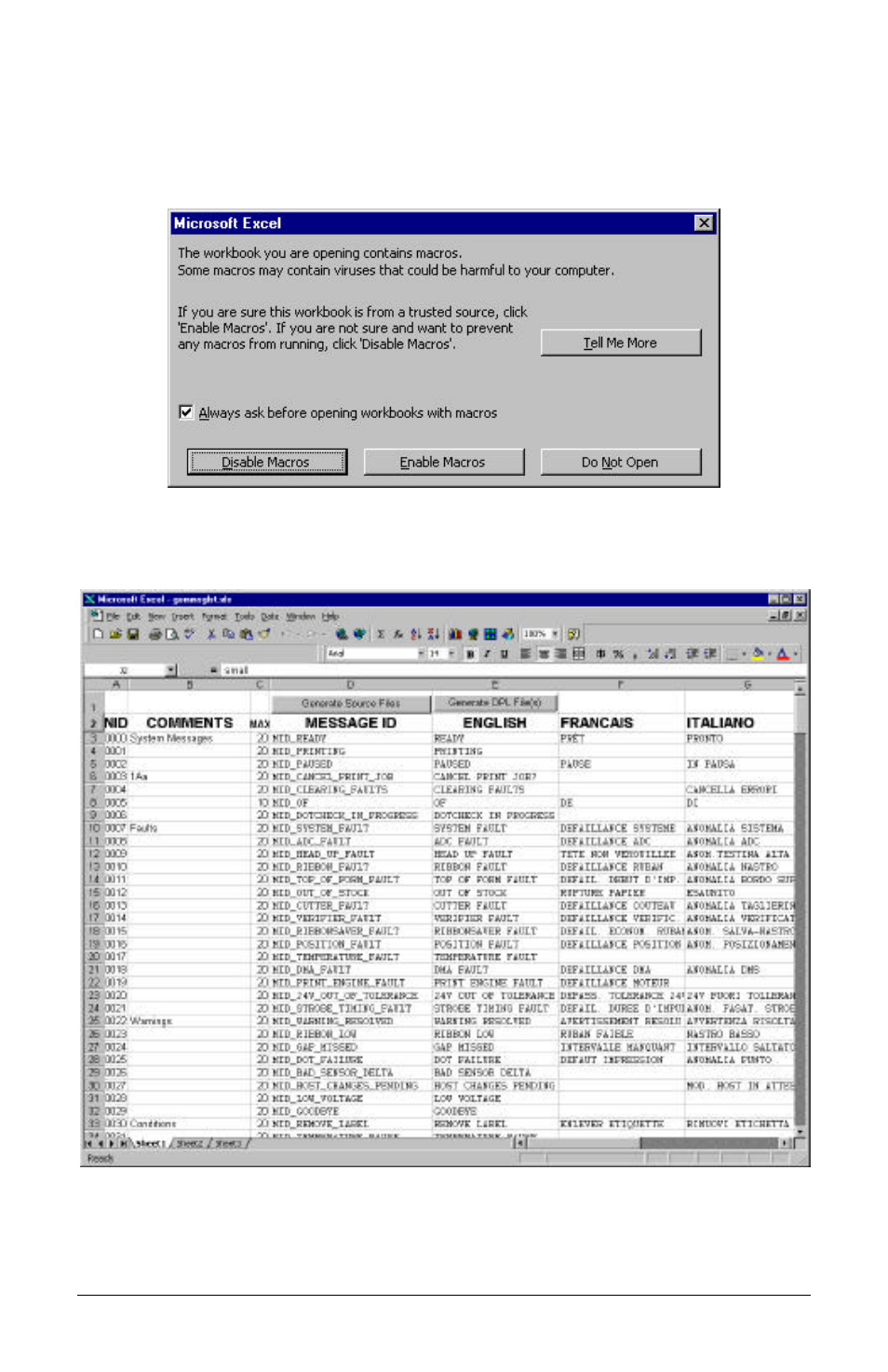The height and width of the screenshot is (1372, 888).
Task: Click the Open file toolbar icon
Action: coord(115,634)
